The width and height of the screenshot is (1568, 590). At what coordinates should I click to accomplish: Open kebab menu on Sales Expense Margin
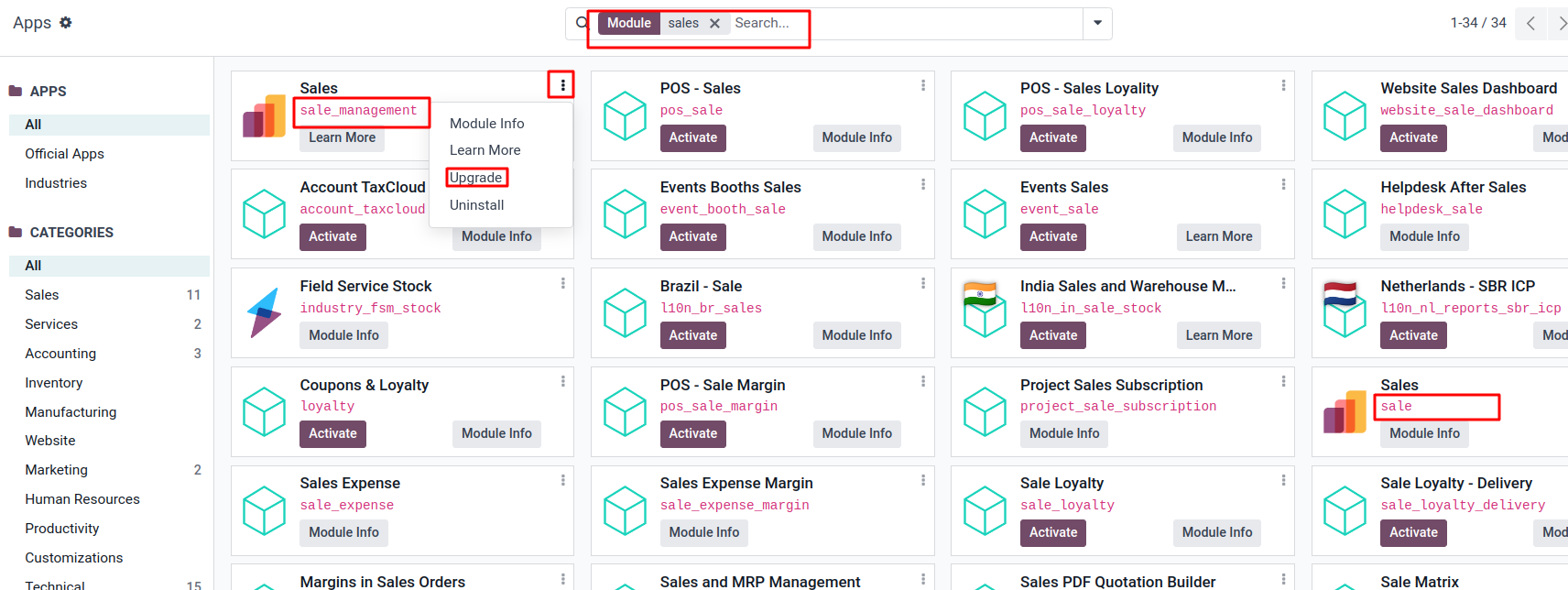click(x=922, y=480)
